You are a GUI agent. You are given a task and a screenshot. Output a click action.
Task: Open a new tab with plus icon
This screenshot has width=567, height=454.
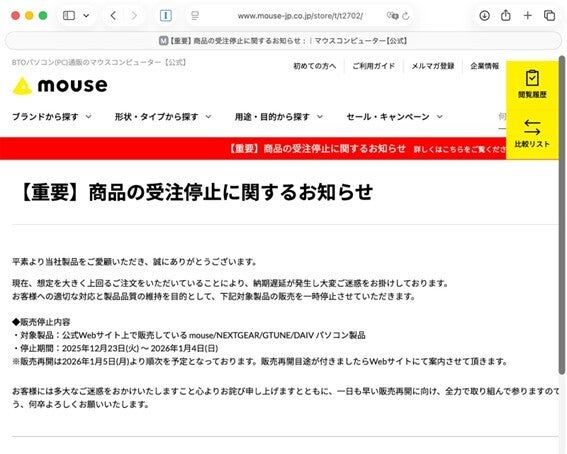(528, 16)
